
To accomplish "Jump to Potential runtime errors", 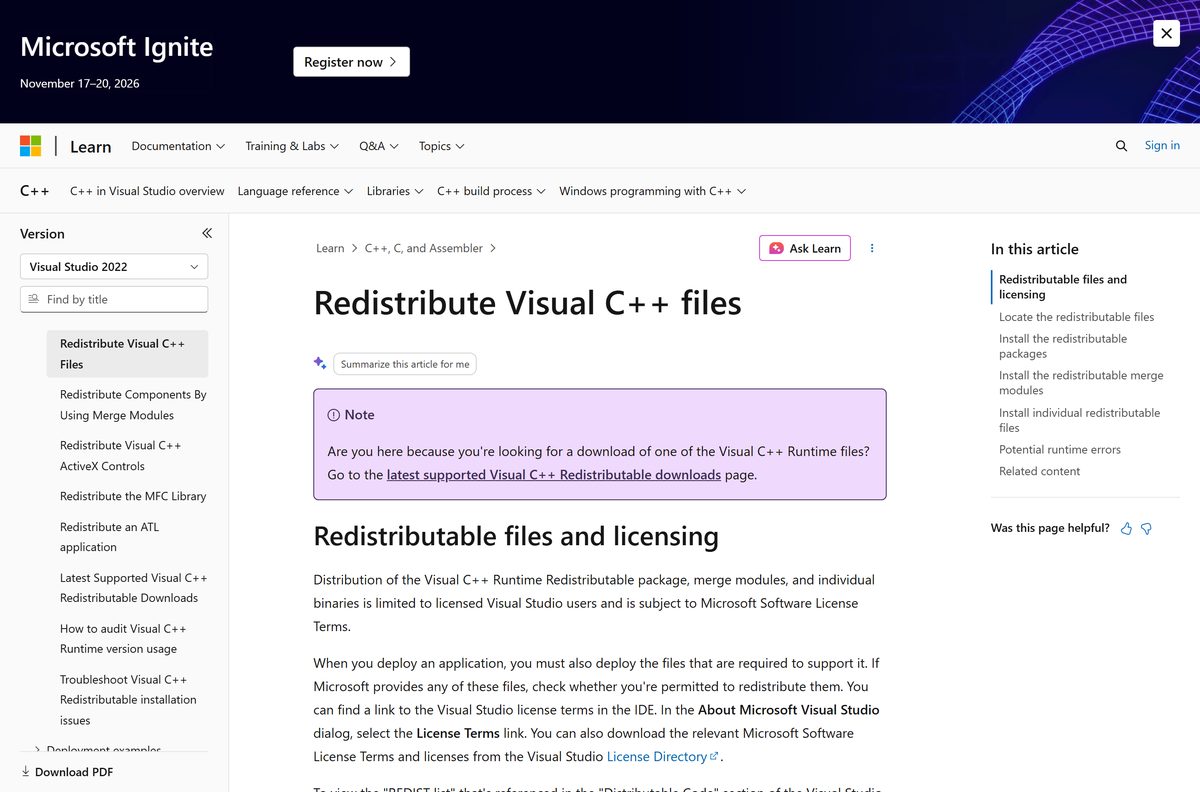I will 1060,450.
